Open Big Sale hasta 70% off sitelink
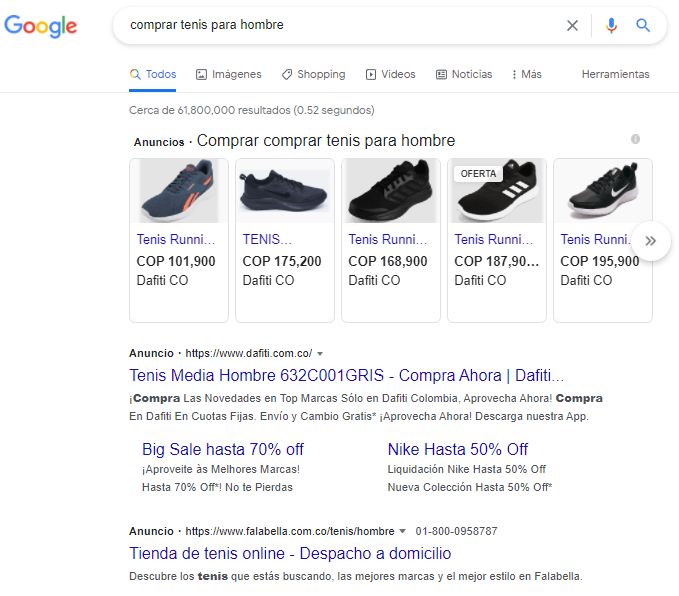This screenshot has height=596, width=679. tap(223, 449)
